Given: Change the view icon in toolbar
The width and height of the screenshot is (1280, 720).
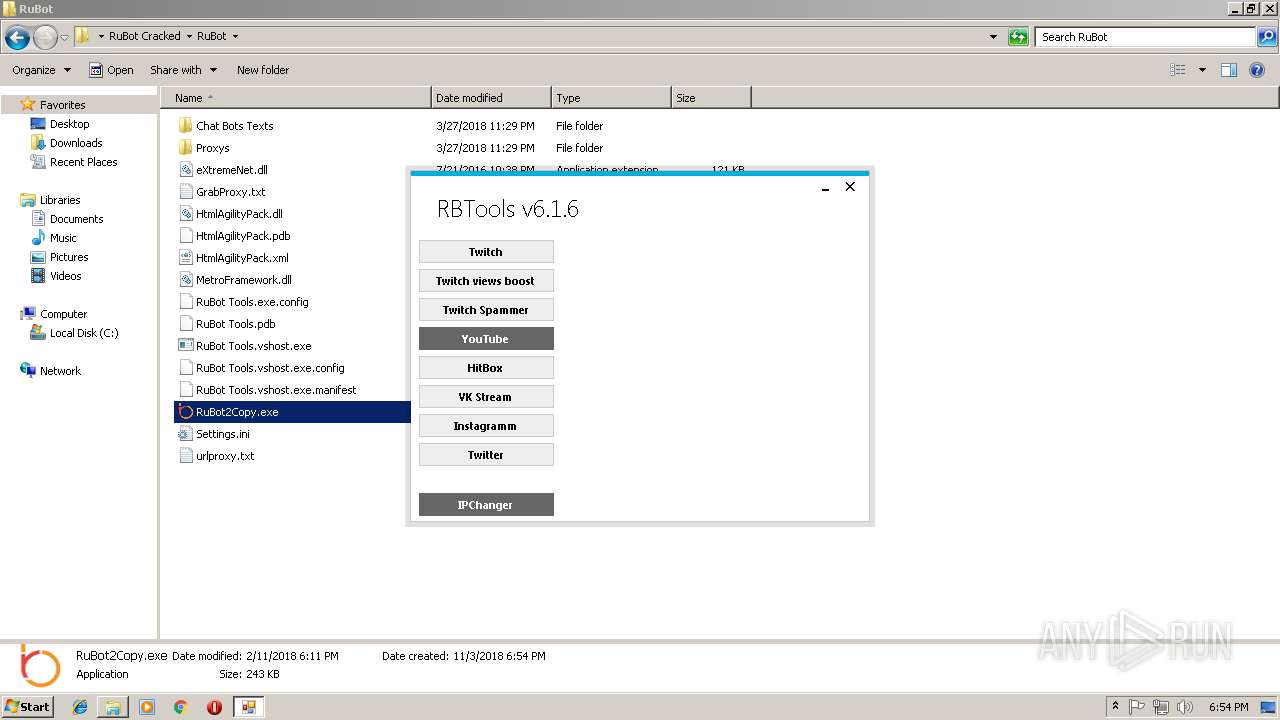Looking at the screenshot, I should click(x=1178, y=70).
